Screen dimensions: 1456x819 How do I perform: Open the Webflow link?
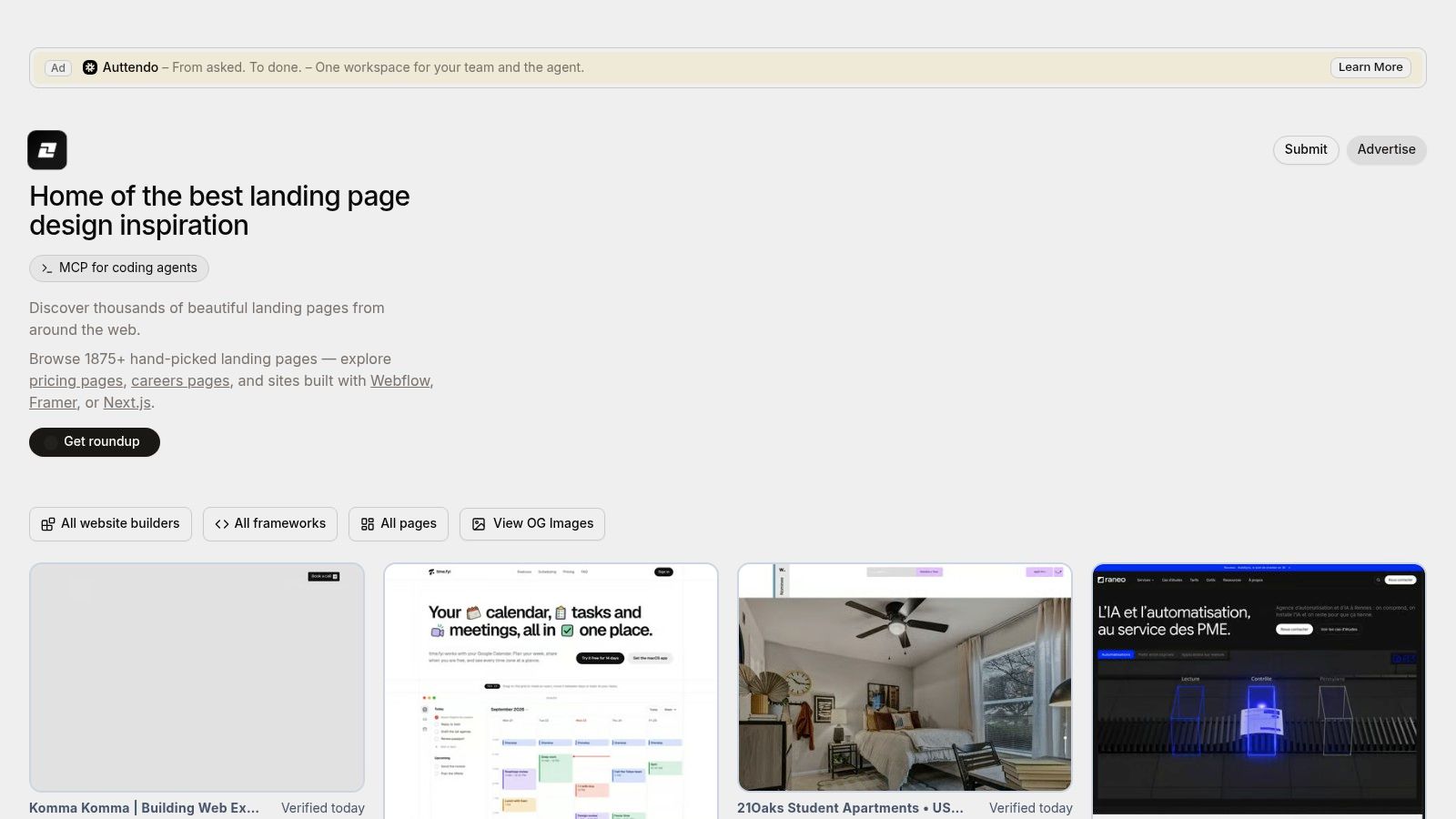coord(399,380)
